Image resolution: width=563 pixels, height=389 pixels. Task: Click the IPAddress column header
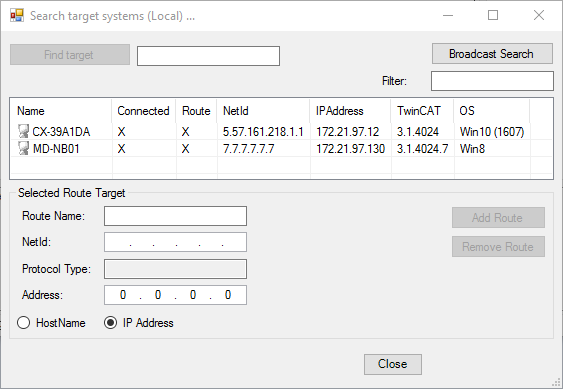(350, 111)
